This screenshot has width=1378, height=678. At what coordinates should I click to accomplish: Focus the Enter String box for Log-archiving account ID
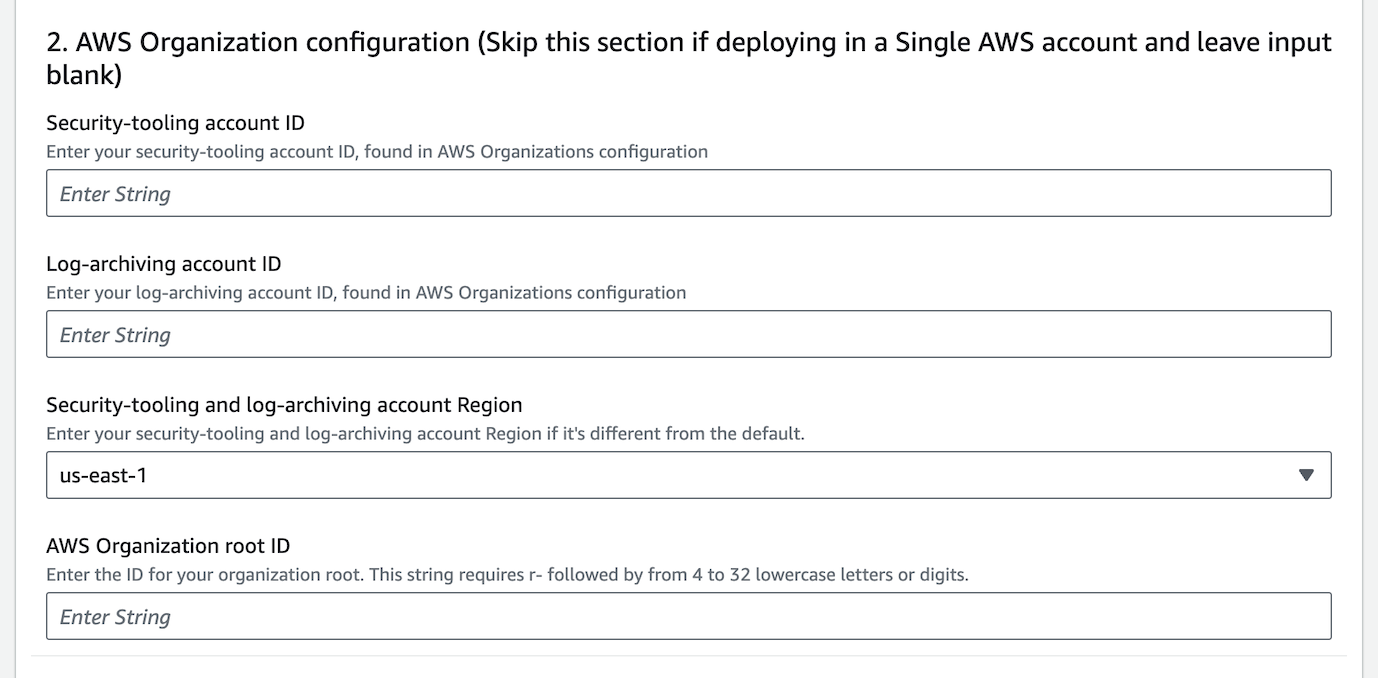115,334
